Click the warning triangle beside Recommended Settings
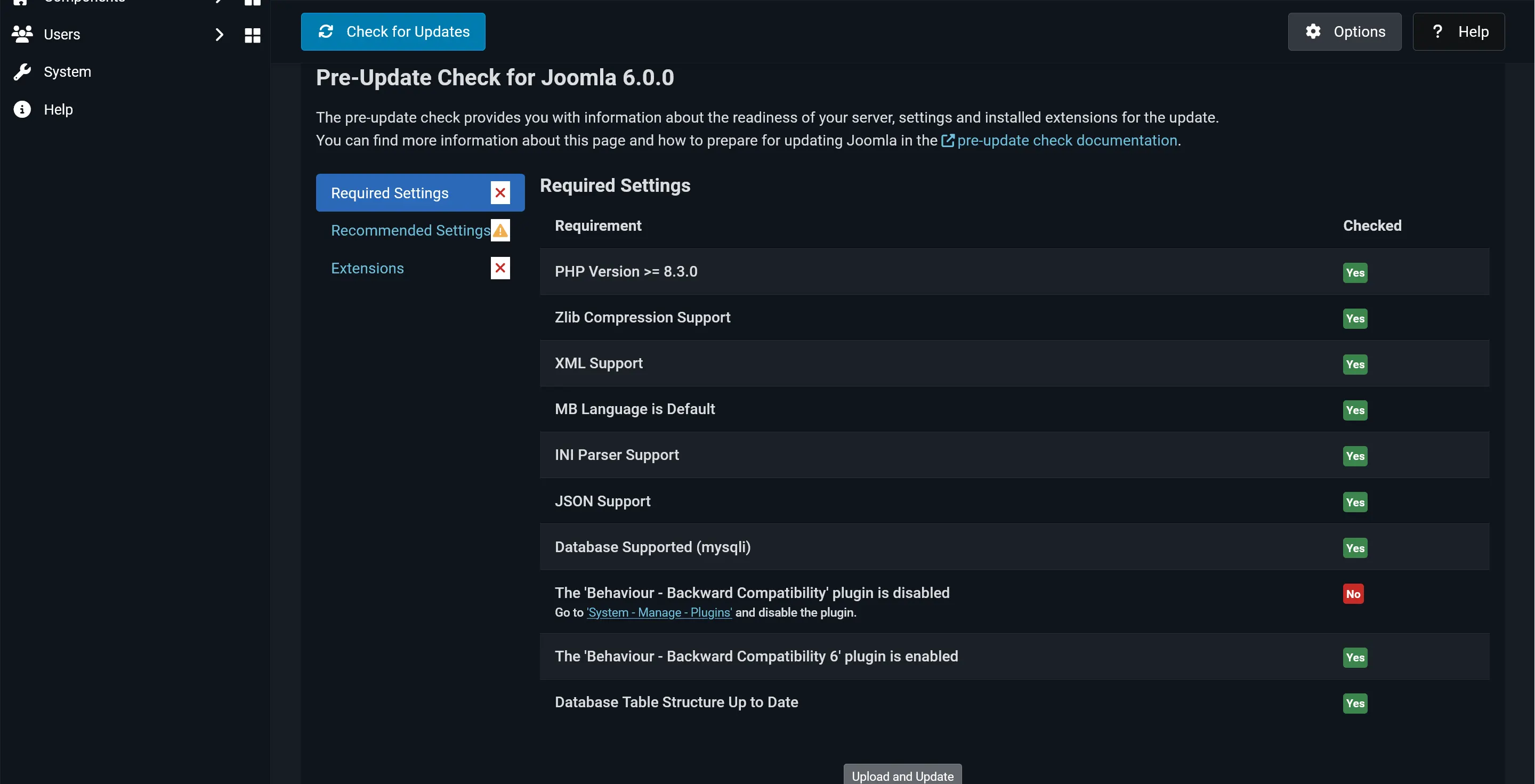The height and width of the screenshot is (784, 1535). tap(500, 231)
